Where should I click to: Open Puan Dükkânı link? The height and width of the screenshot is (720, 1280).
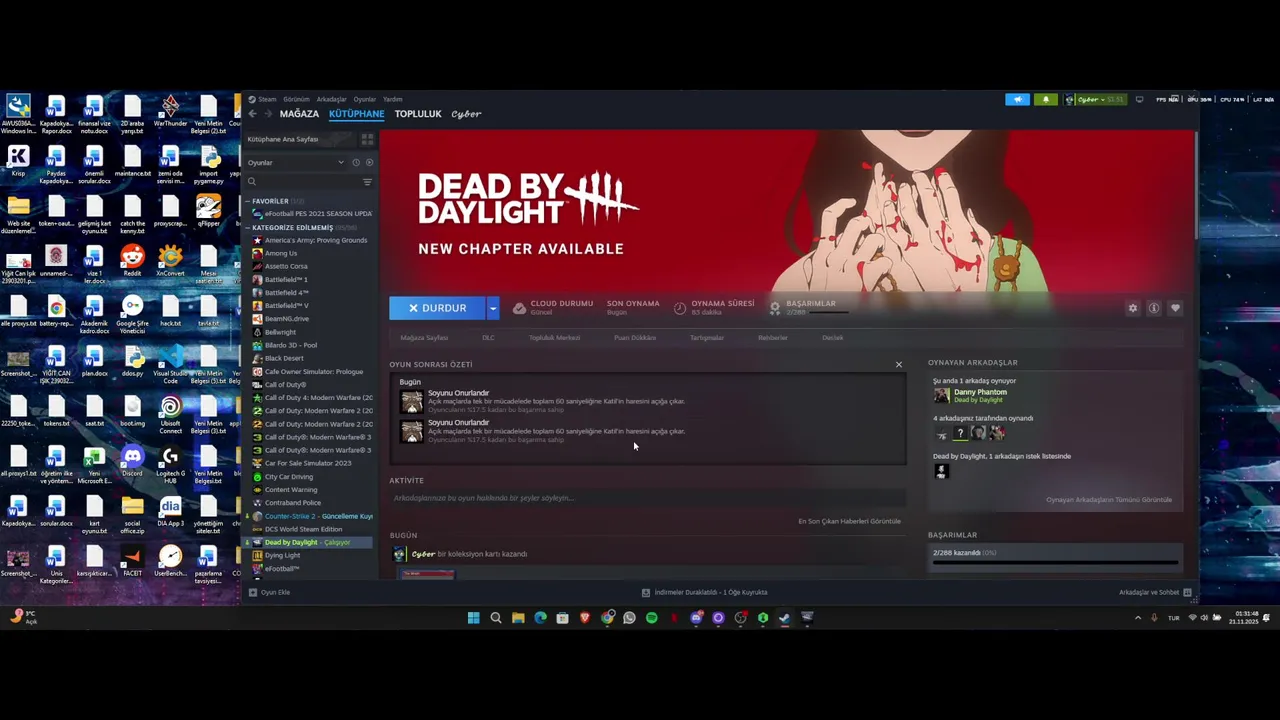[635, 338]
